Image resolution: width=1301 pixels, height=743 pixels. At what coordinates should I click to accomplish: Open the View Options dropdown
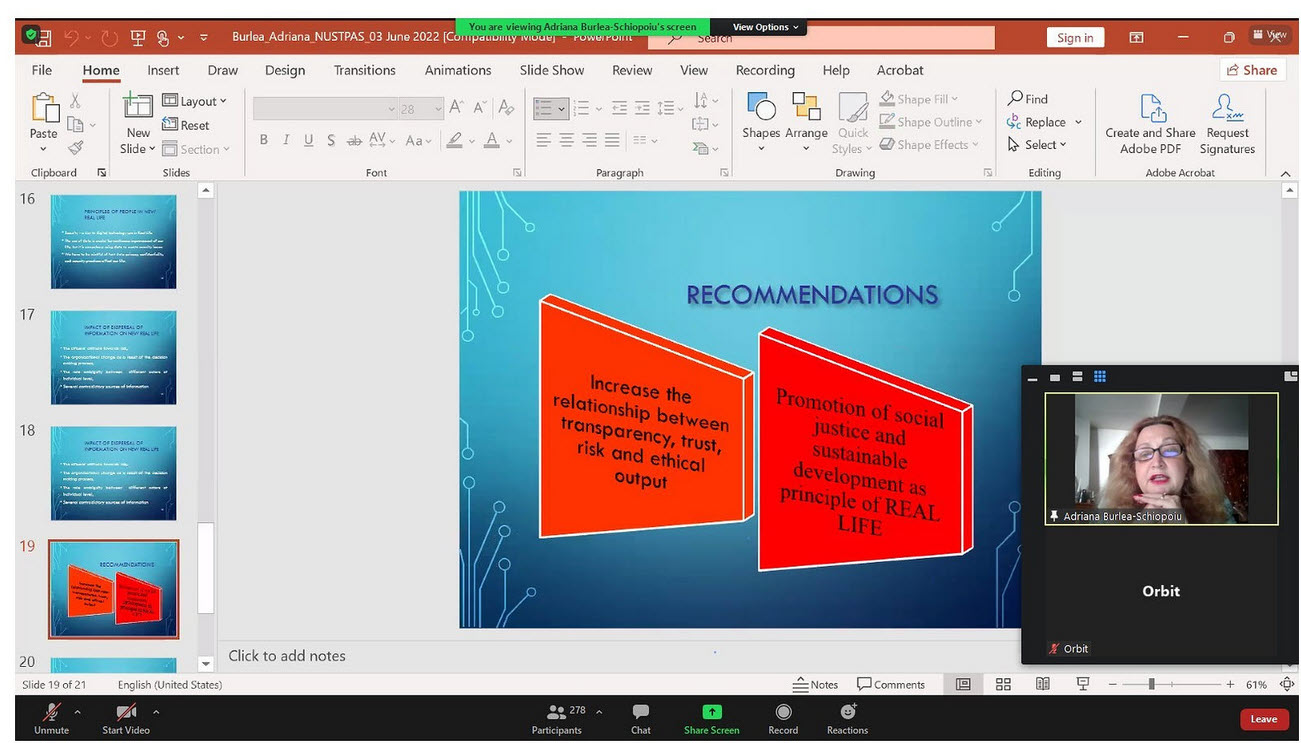(x=765, y=27)
